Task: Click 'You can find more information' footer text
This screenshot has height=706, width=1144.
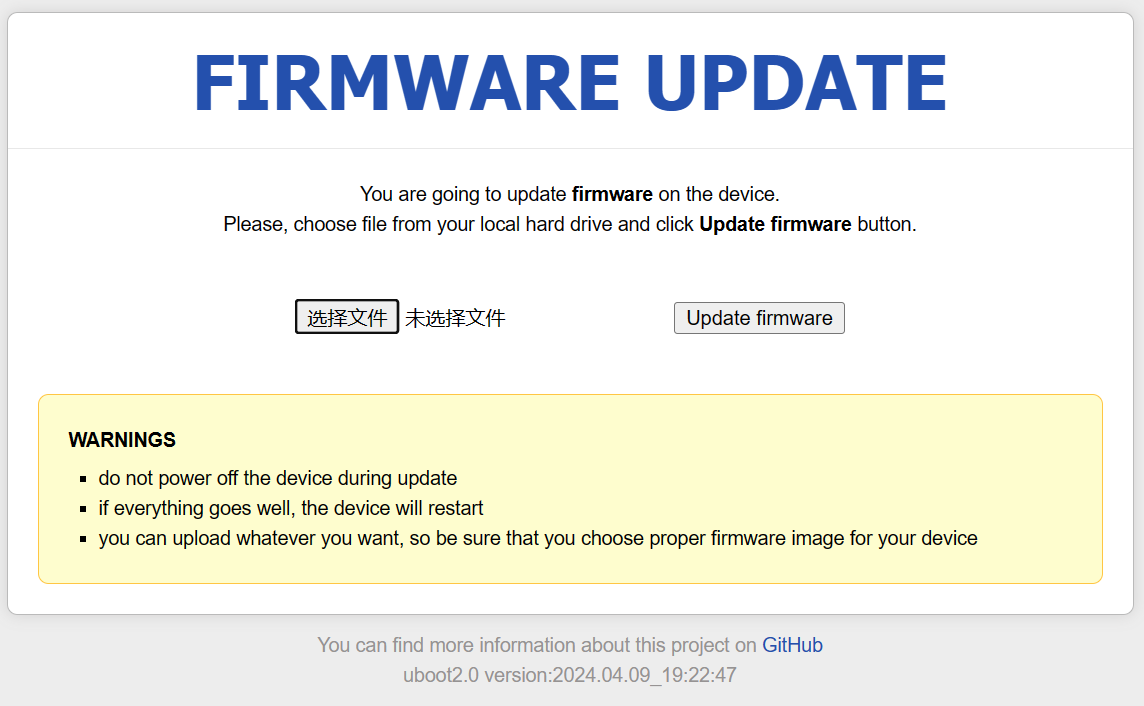Action: point(537,645)
